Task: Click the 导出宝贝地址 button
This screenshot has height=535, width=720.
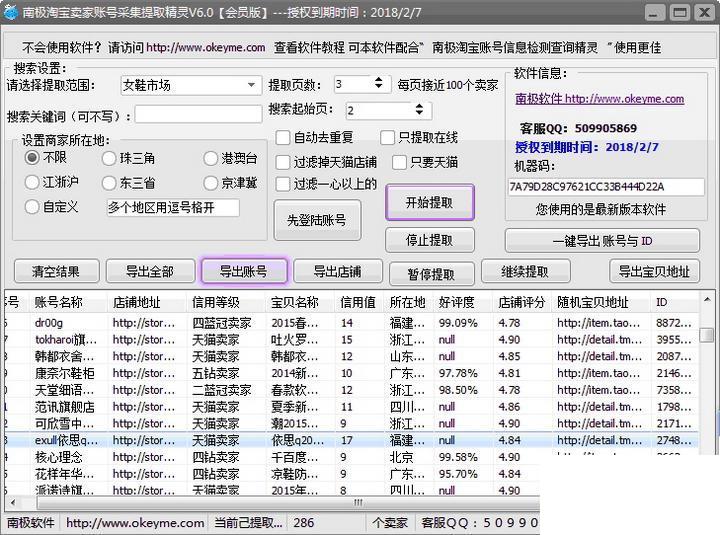Action: [654, 271]
